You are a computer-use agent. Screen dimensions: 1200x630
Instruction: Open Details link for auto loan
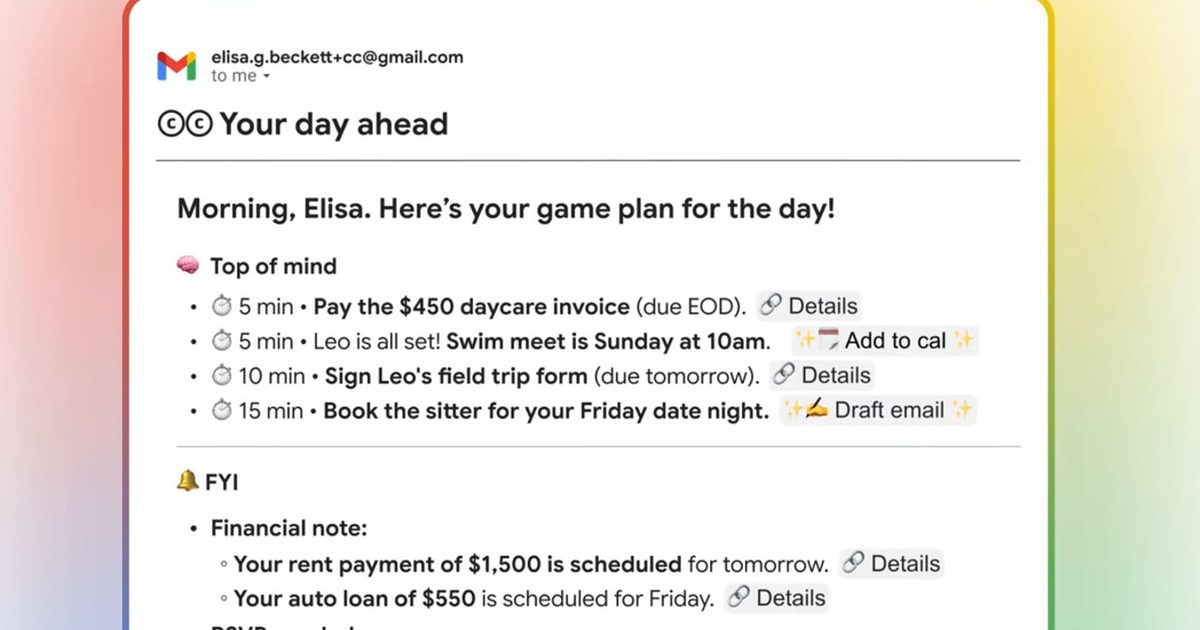click(x=776, y=599)
